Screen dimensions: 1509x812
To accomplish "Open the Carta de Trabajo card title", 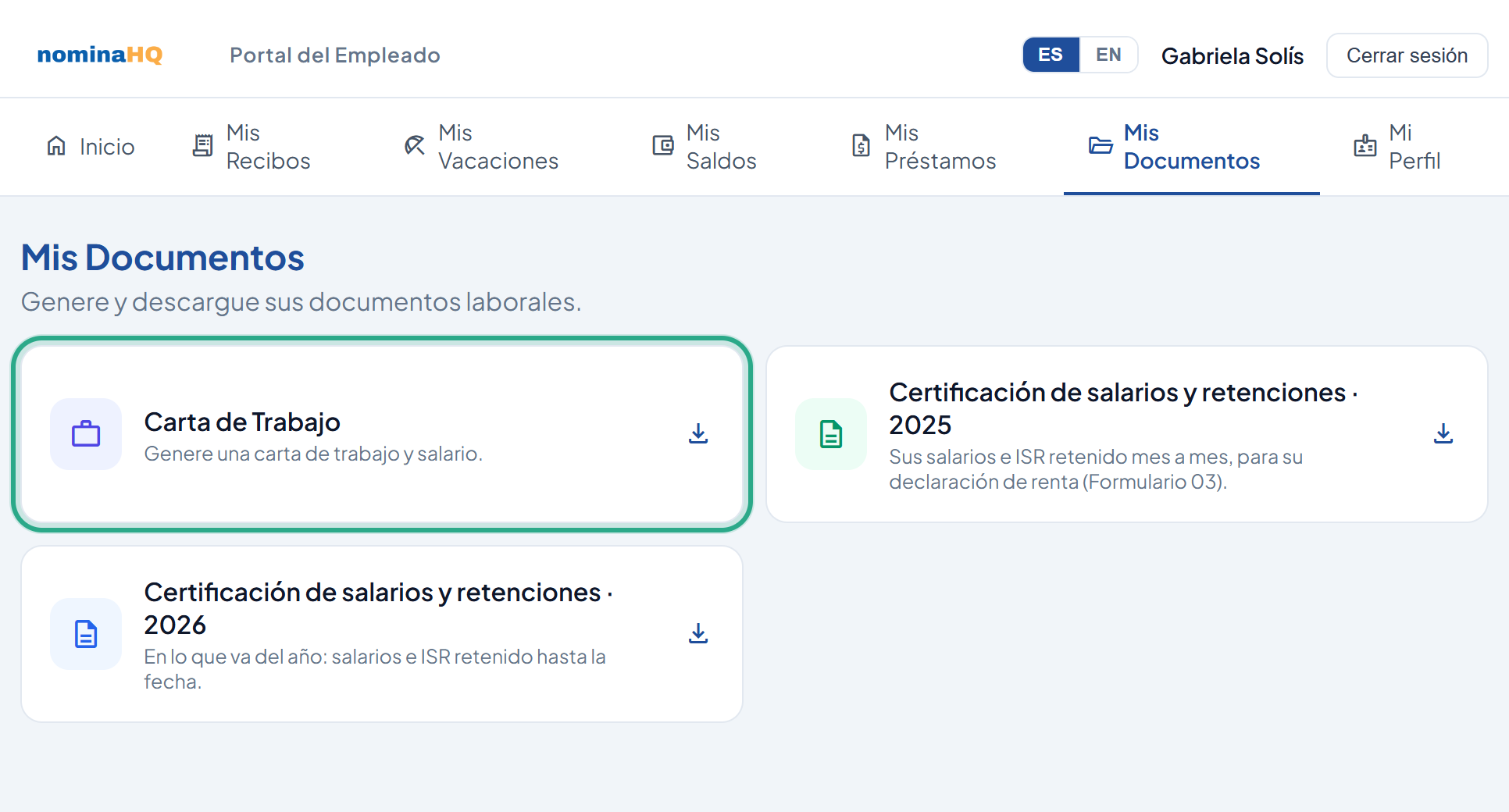I will pos(242,422).
